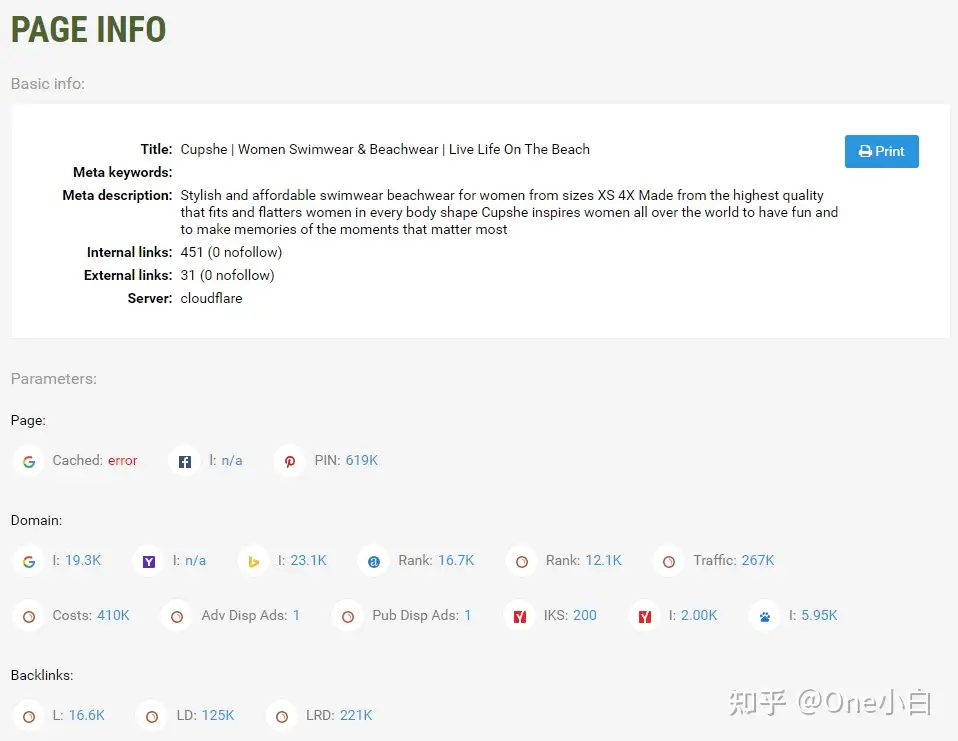Image resolution: width=958 pixels, height=741 pixels.
Task: Open Baidu index 5.95K link
Action: (x=819, y=615)
